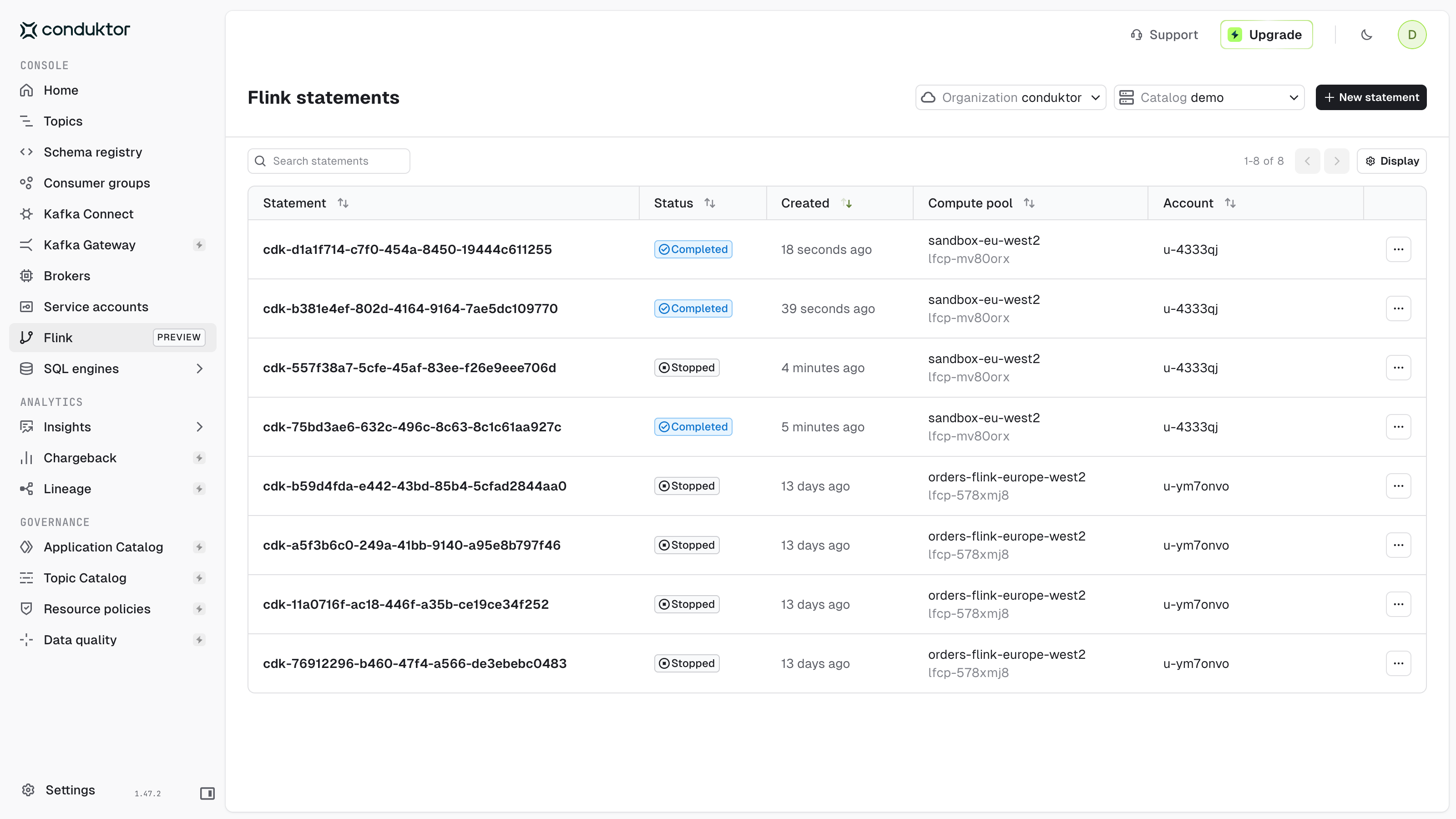Click the SQL engines database icon

[26, 369]
